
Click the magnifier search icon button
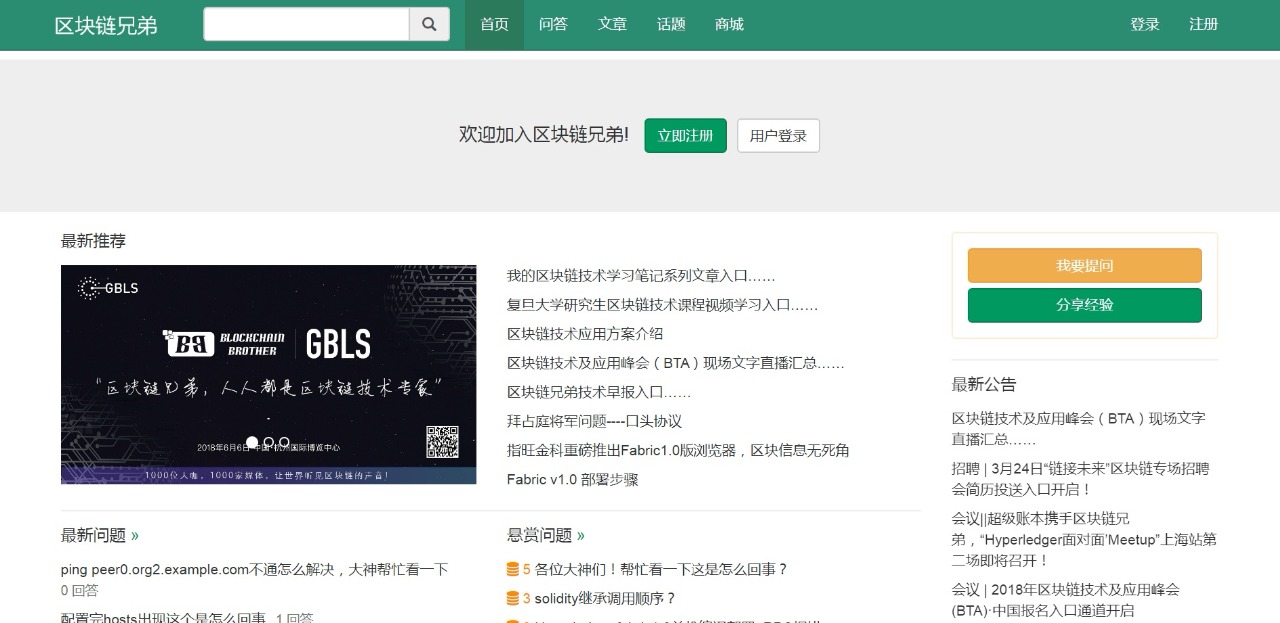pos(429,25)
